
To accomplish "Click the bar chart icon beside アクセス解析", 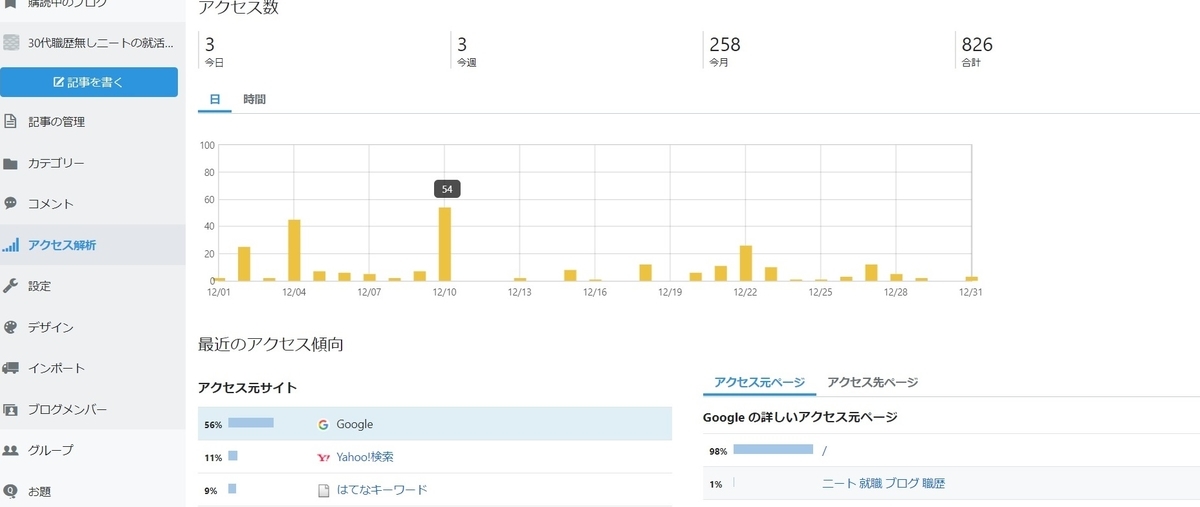I will (11, 244).
